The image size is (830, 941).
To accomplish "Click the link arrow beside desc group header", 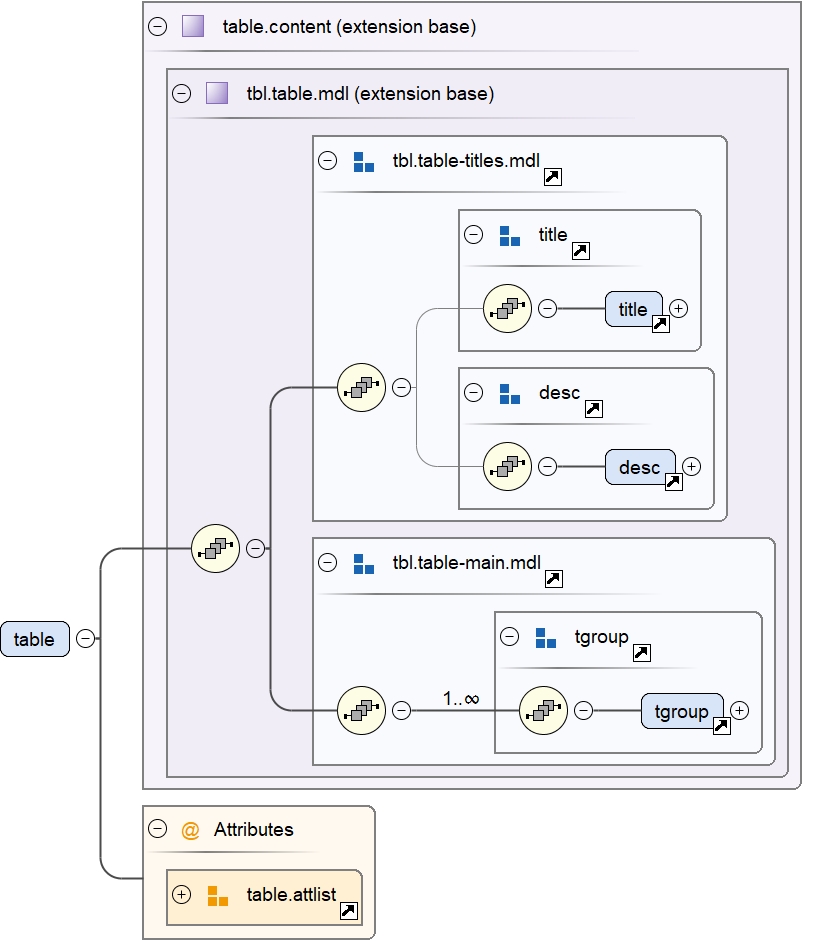I will coord(592,408).
